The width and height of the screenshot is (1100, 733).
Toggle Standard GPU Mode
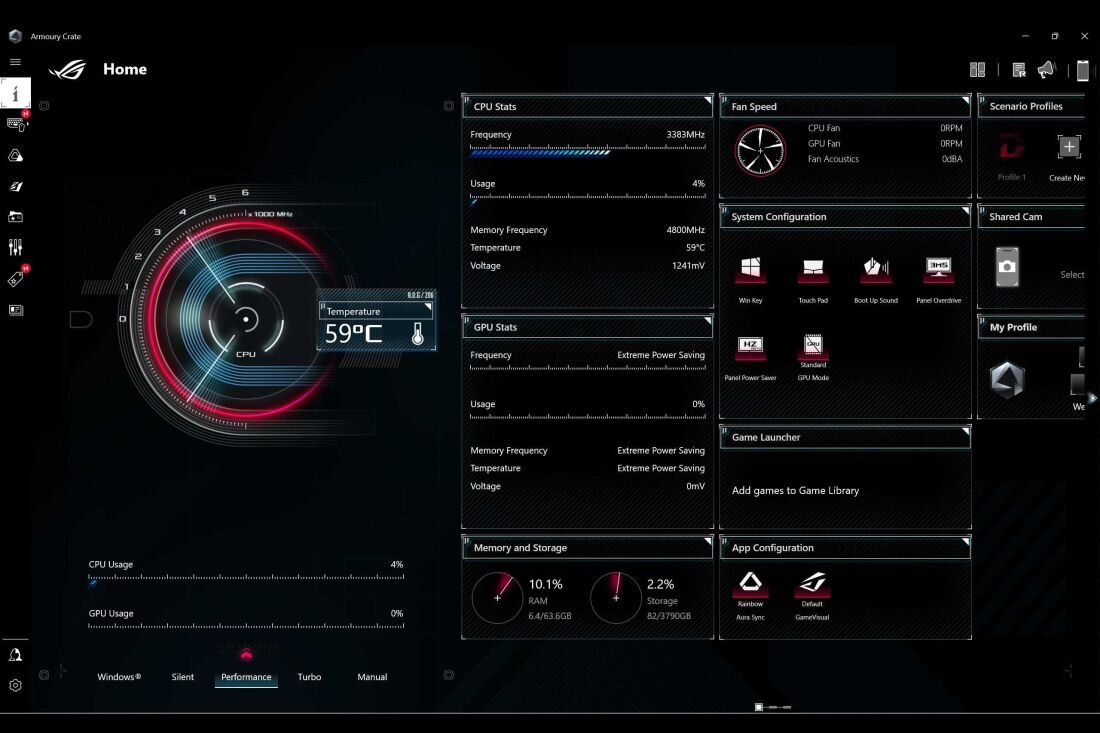pyautogui.click(x=812, y=349)
